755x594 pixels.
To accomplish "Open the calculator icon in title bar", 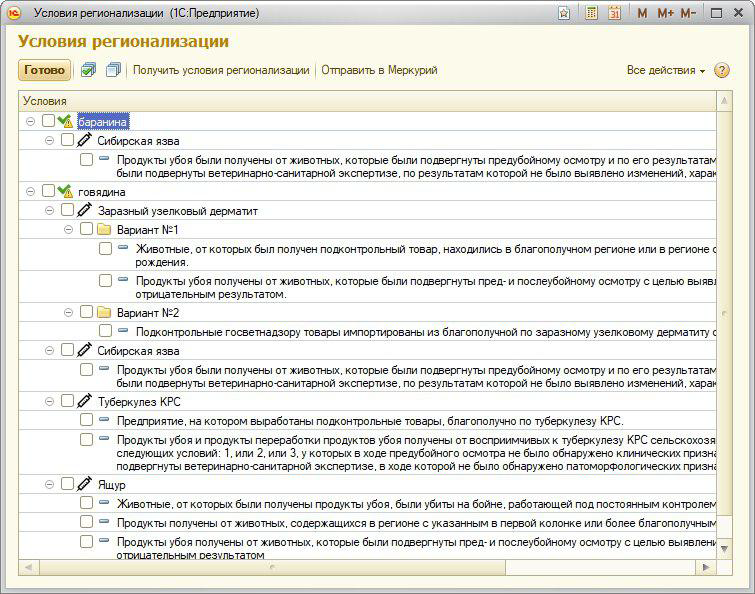I will (591, 13).
